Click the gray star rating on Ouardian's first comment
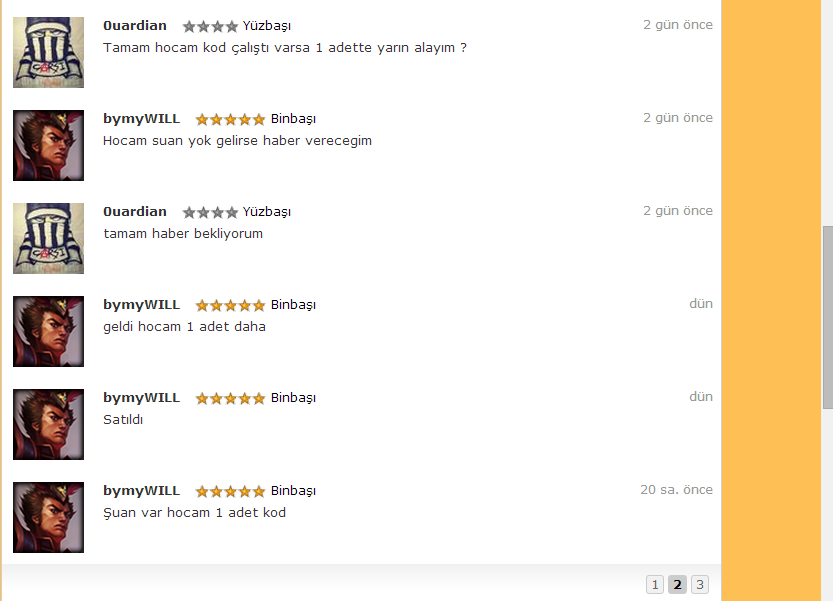This screenshot has width=833, height=601. [210, 26]
